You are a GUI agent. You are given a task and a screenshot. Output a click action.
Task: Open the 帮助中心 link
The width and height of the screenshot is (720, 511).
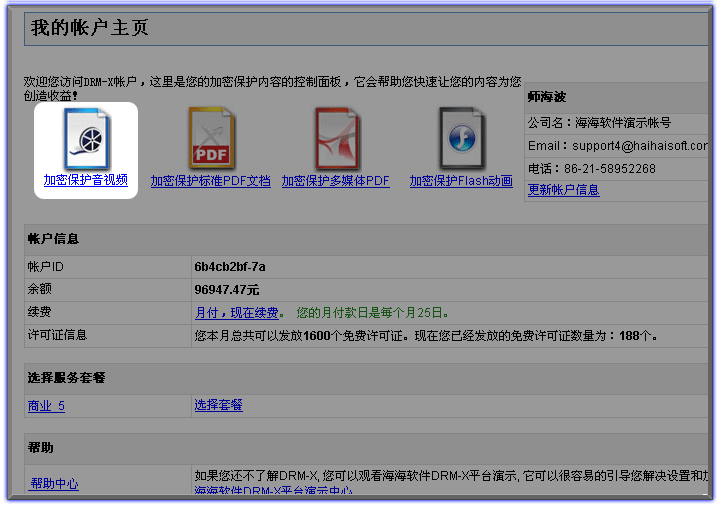click(x=54, y=483)
